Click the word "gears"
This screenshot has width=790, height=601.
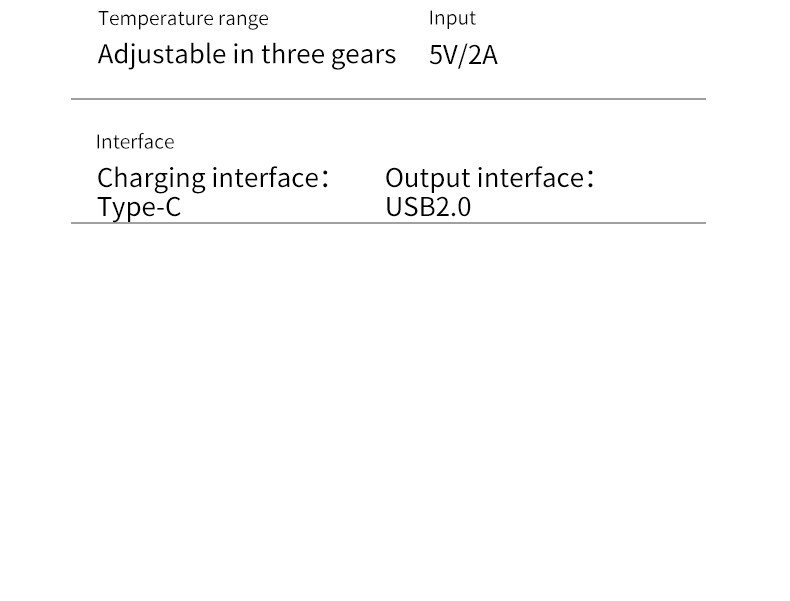coord(363,55)
